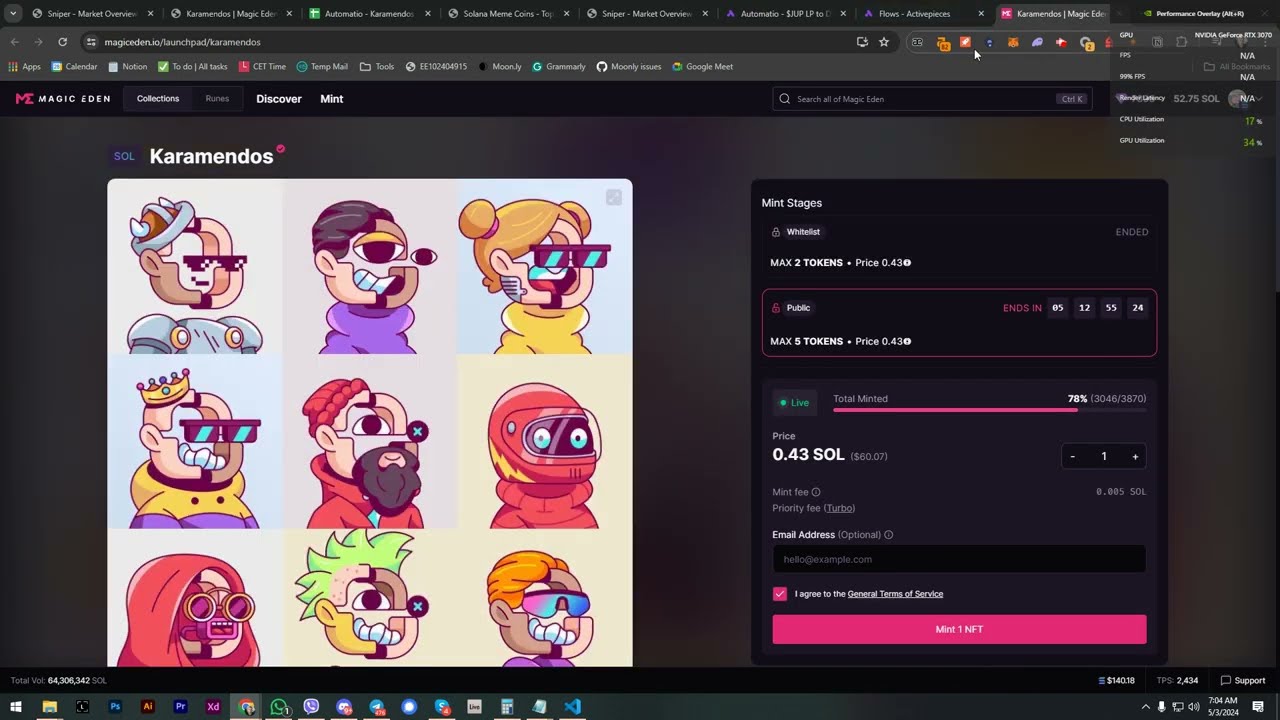Viewport: 1280px width, 720px height.
Task: Switch to the first Sniper - Market Overview tab
Action: [92, 14]
